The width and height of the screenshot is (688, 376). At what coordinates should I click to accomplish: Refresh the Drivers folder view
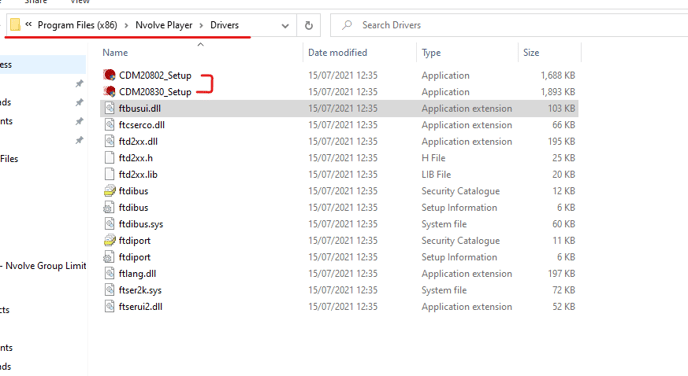click(x=309, y=25)
